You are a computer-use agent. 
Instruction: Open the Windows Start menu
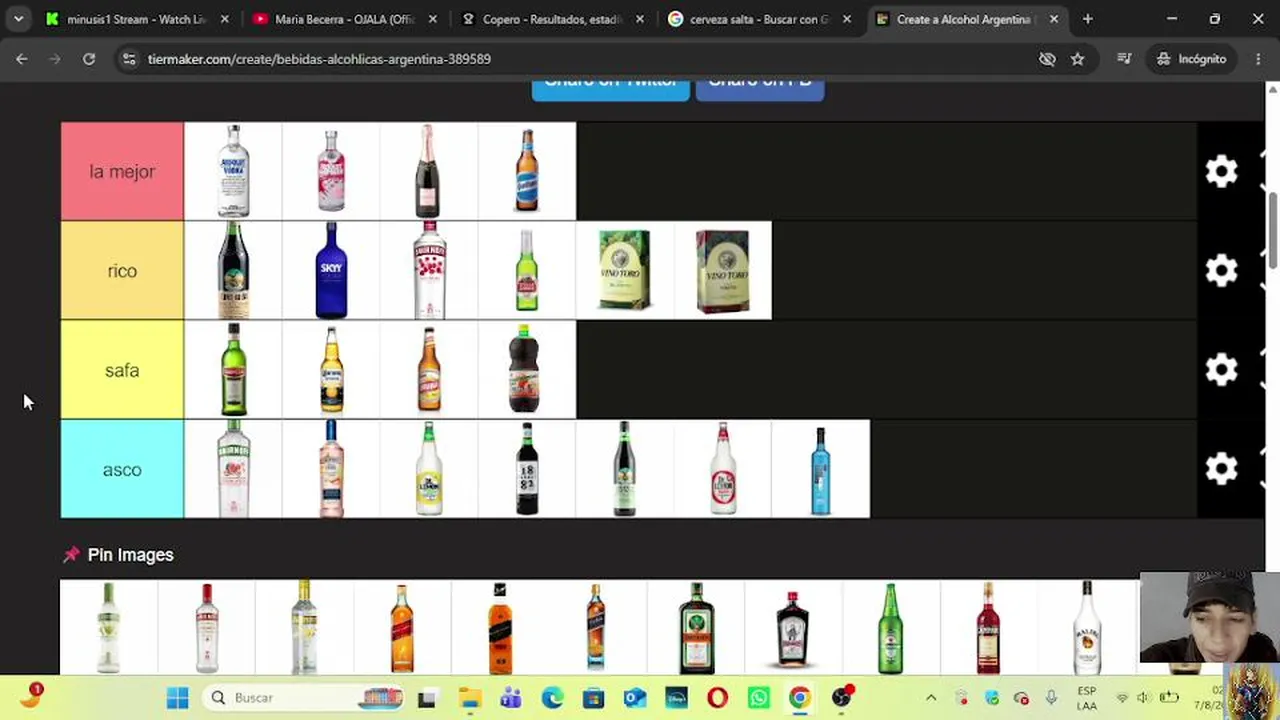pyautogui.click(x=177, y=697)
